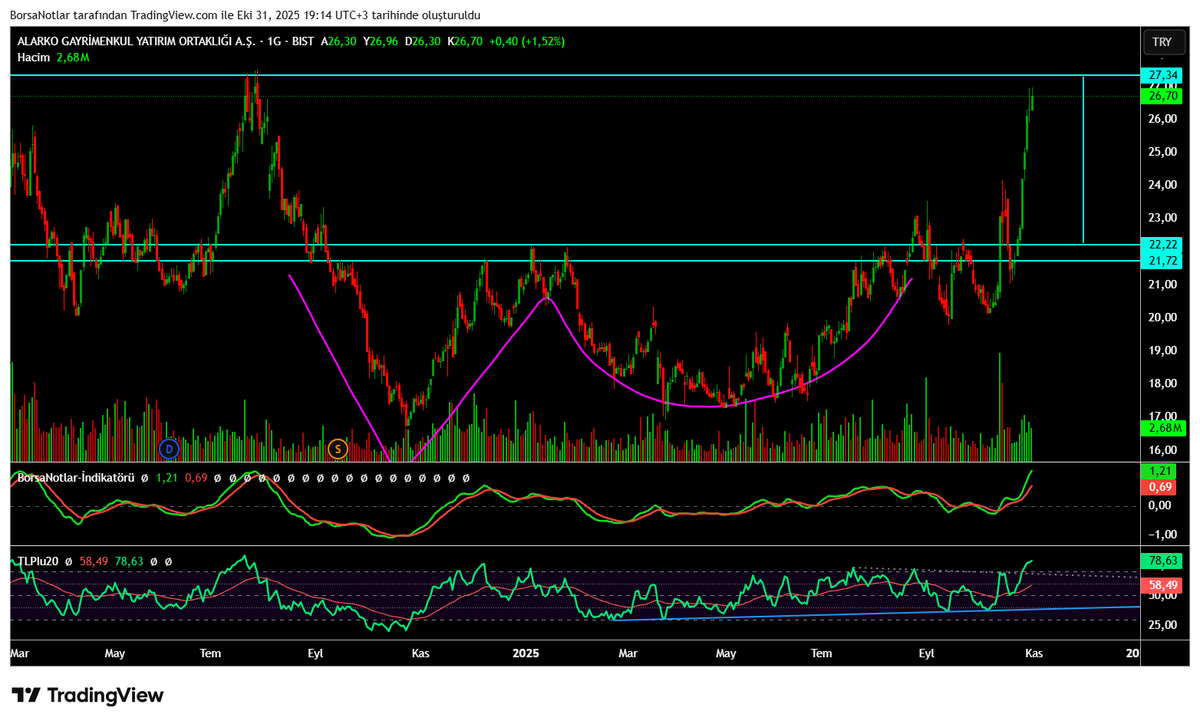Click the blue D dividend marker
The height and width of the screenshot is (724, 1200).
[x=169, y=448]
